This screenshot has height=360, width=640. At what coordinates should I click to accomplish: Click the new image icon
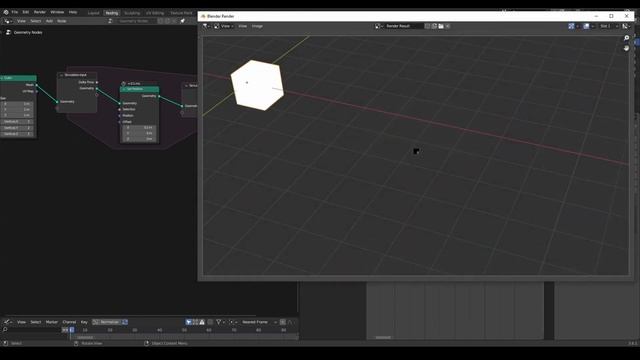[434, 26]
